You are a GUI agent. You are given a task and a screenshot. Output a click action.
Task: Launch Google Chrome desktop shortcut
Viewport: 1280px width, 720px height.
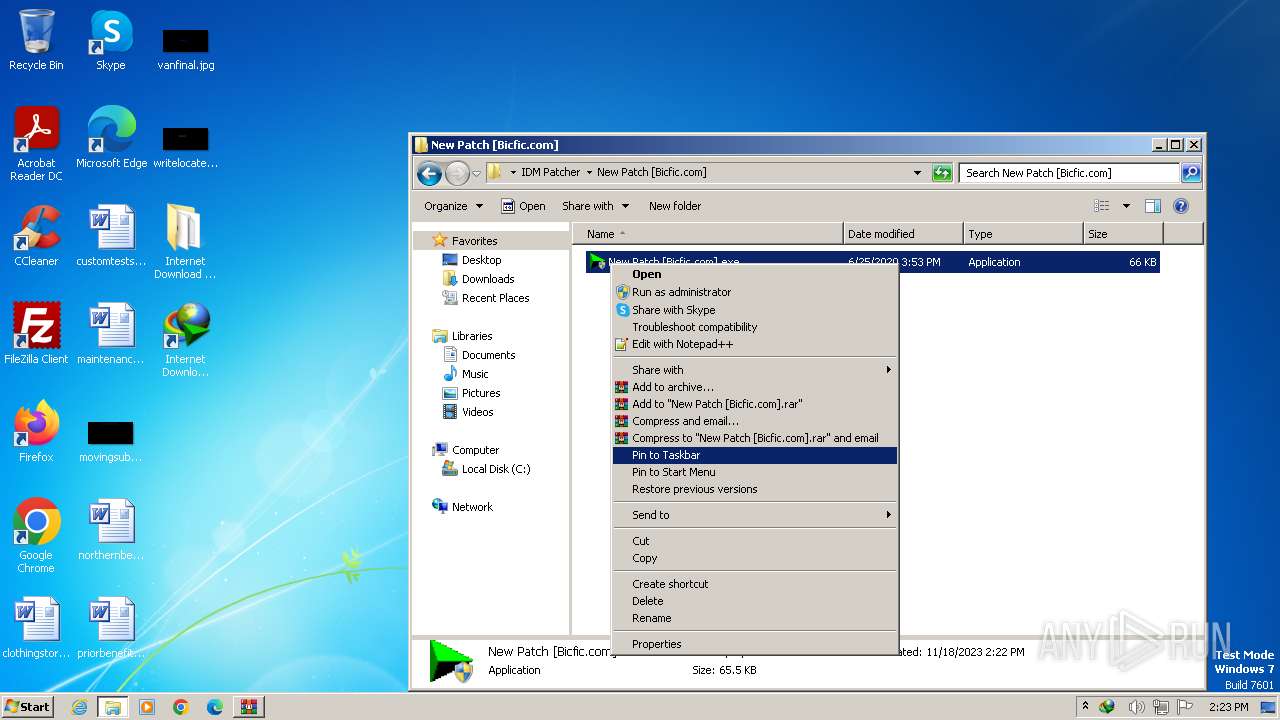(x=36, y=536)
